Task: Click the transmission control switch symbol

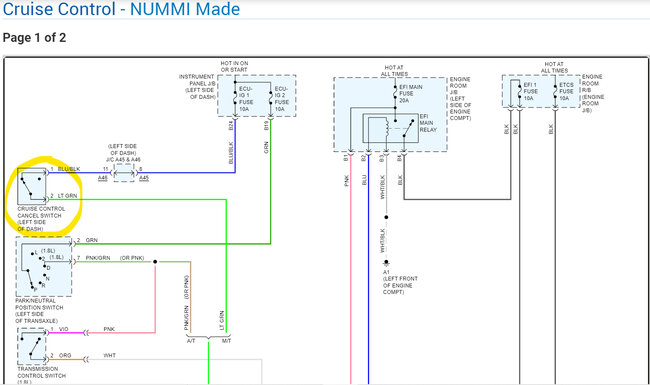Action: point(32,346)
